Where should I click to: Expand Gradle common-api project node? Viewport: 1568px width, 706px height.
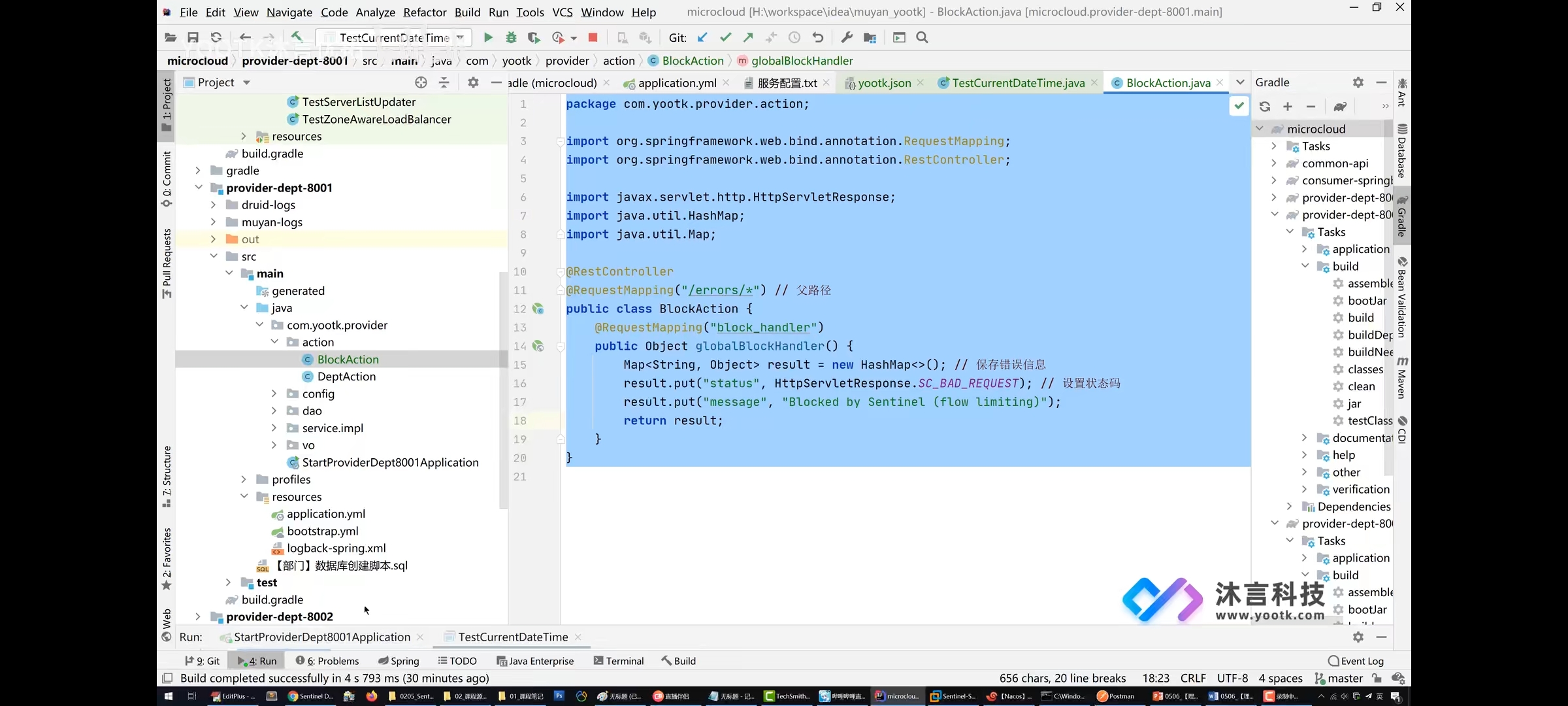(1274, 163)
